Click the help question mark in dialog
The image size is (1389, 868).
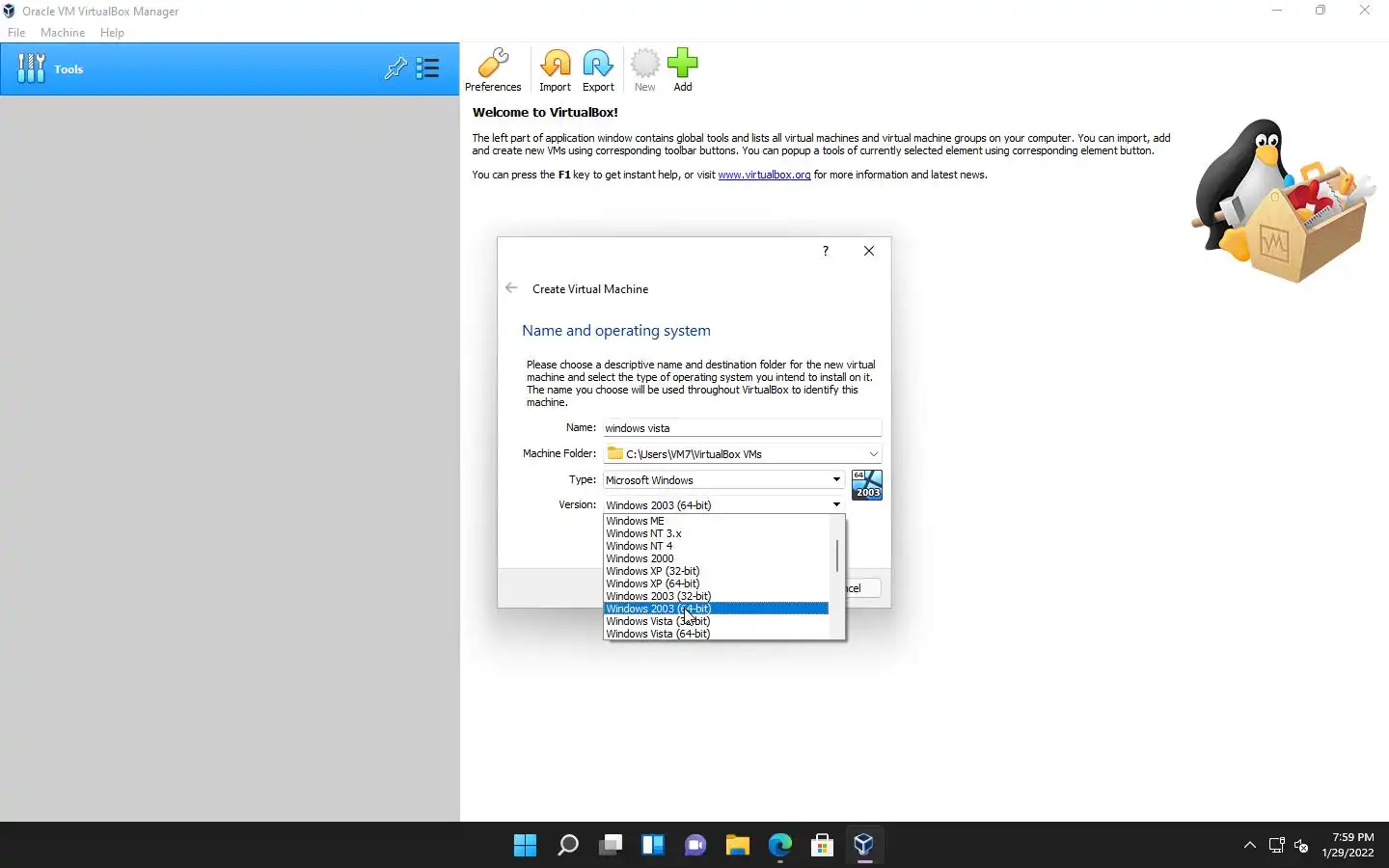tap(826, 251)
